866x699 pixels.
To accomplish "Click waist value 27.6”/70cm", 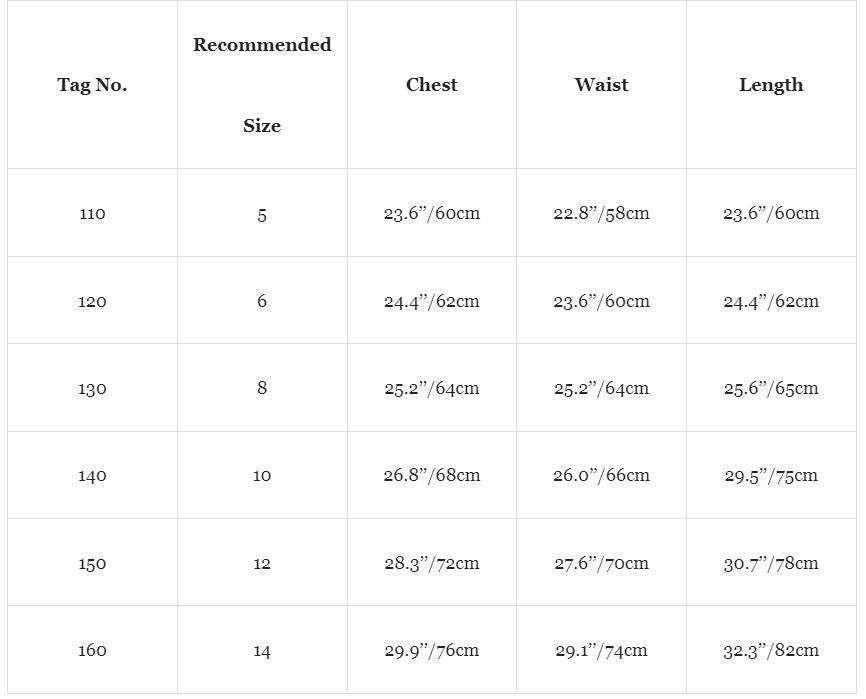I will pos(601,563).
